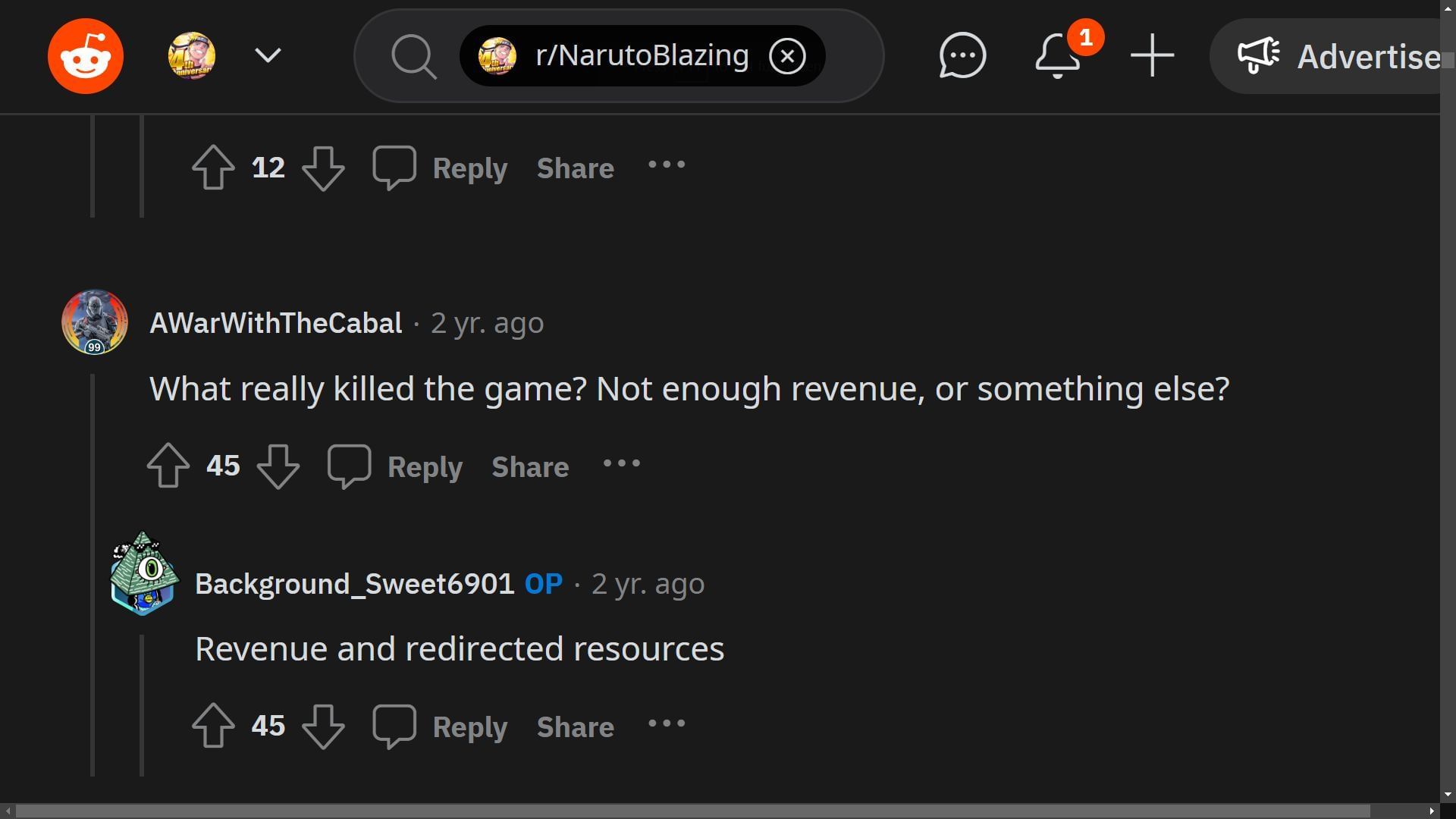Upvote AWarWithTheCabal's comment

pyautogui.click(x=168, y=466)
